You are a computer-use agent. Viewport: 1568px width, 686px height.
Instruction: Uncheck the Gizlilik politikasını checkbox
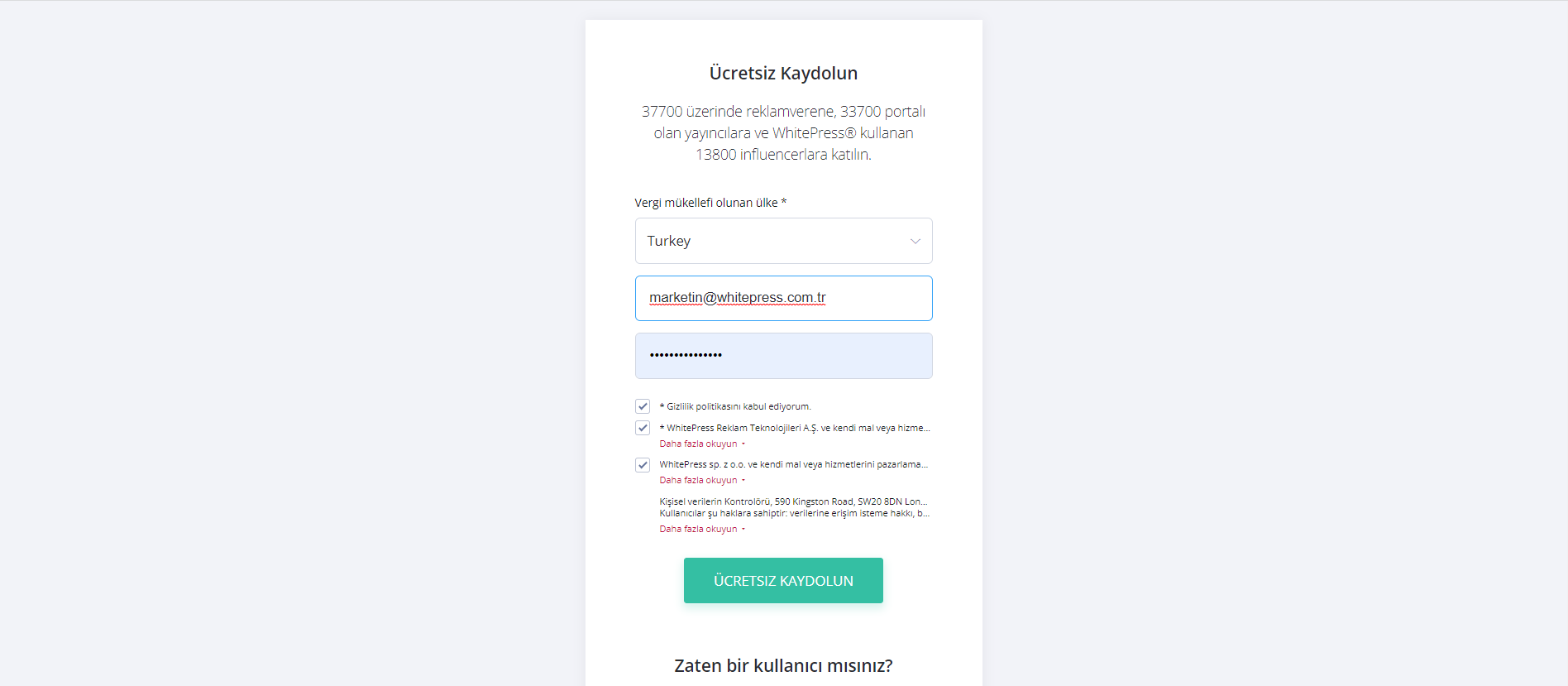(x=643, y=406)
